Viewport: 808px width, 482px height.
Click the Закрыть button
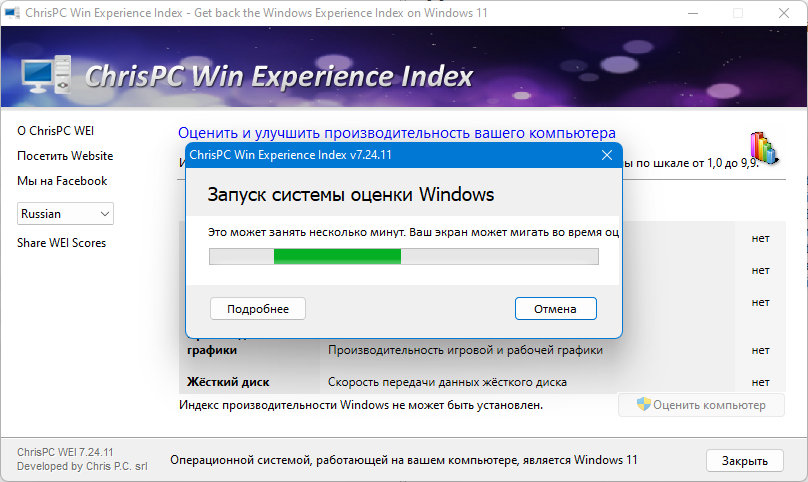745,461
